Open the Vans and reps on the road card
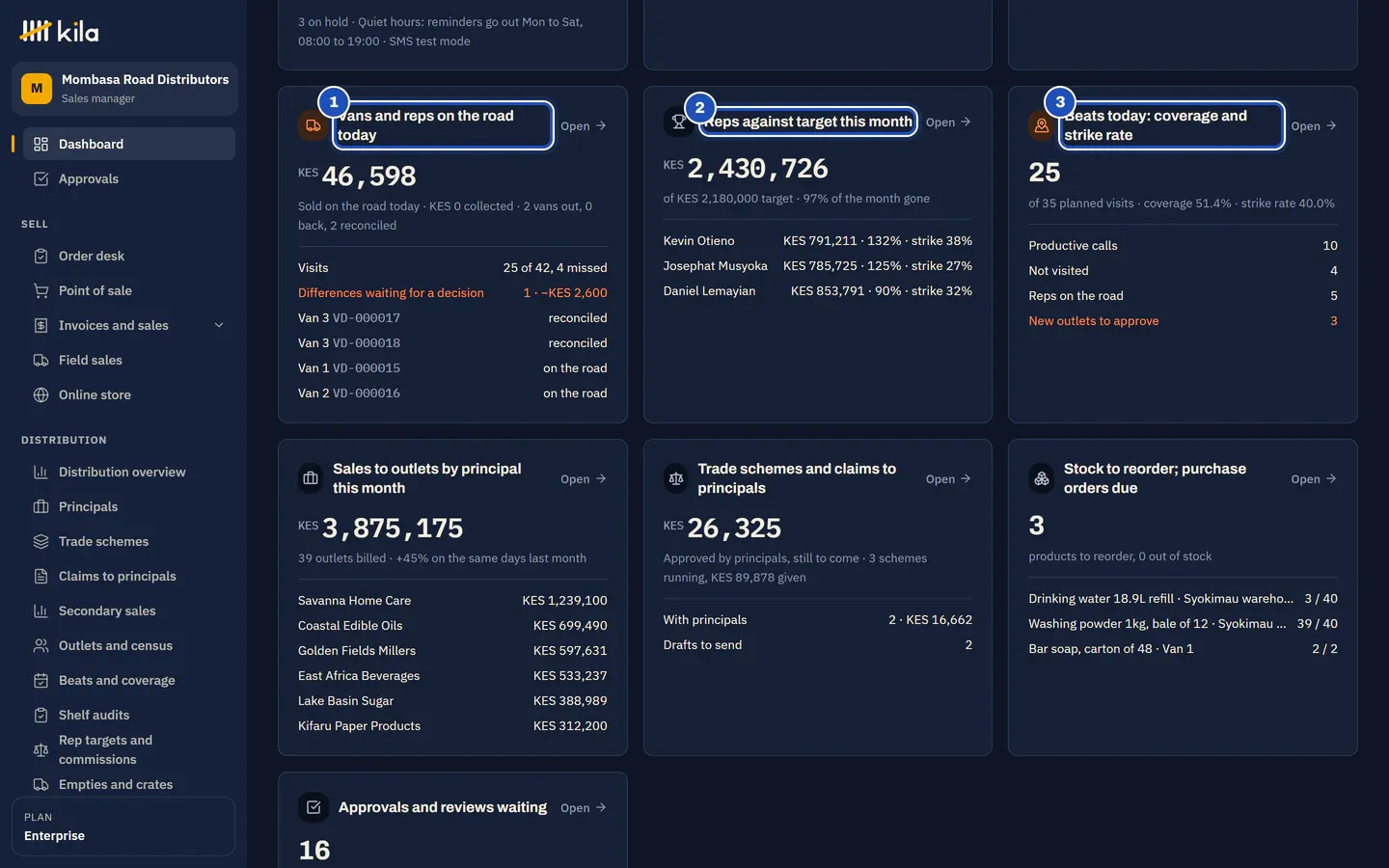The width and height of the screenshot is (1389, 868). (x=584, y=125)
